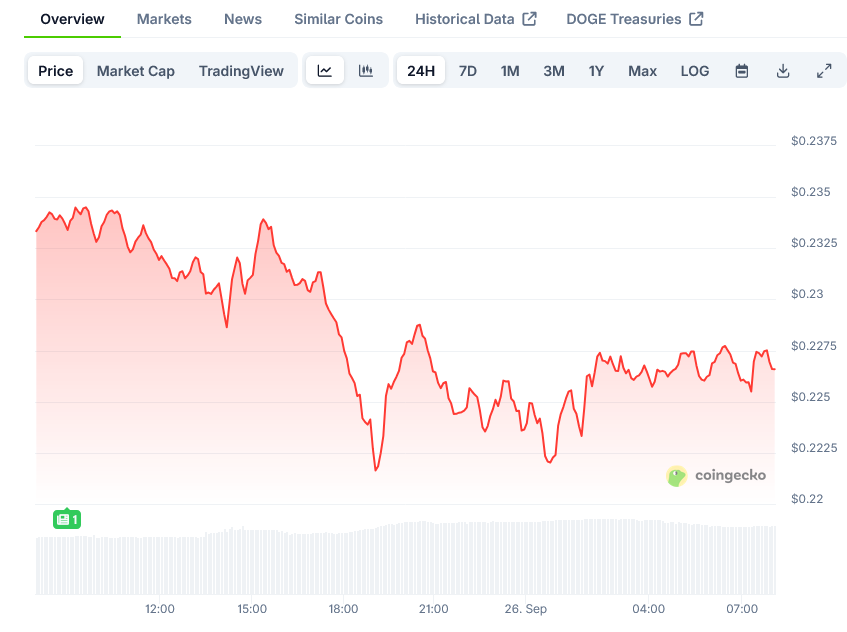
Task: Select the Max time range
Action: click(x=642, y=71)
